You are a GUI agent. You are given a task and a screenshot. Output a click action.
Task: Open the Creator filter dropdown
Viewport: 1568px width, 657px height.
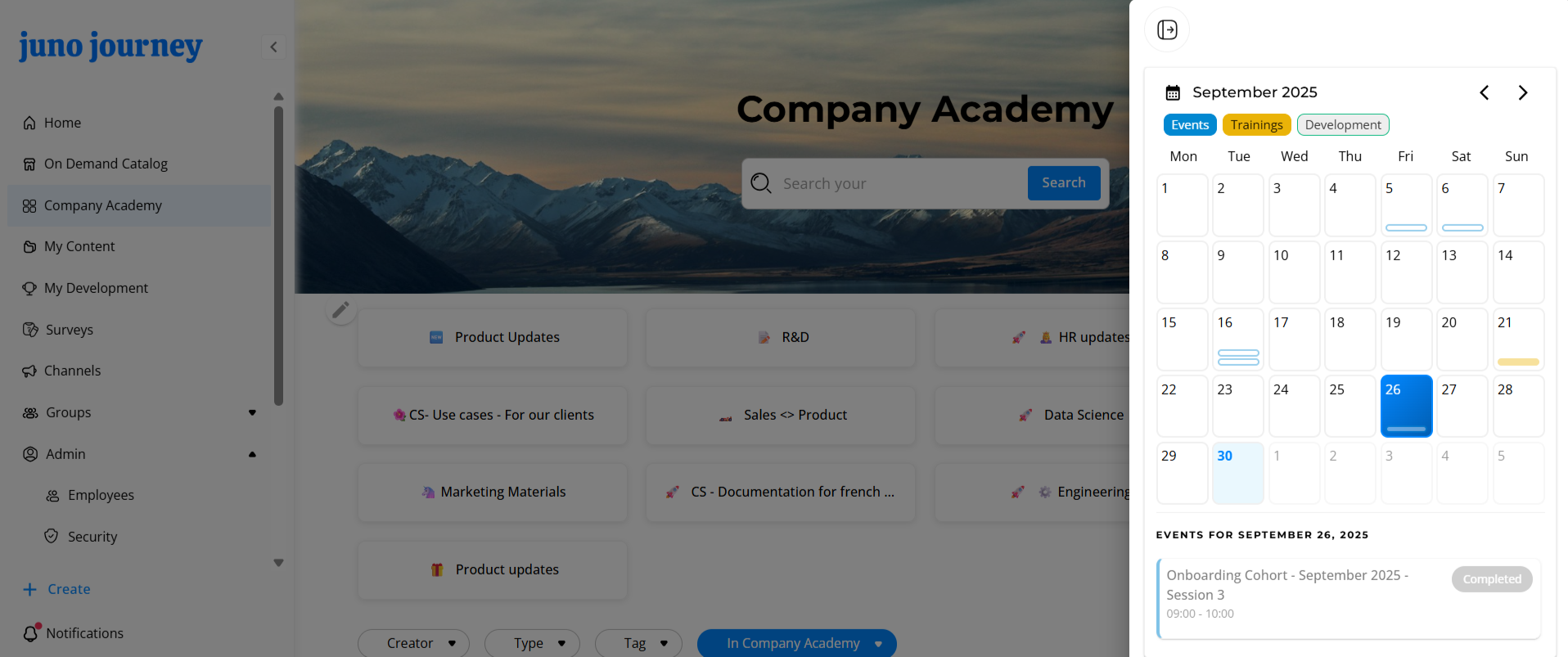413,643
